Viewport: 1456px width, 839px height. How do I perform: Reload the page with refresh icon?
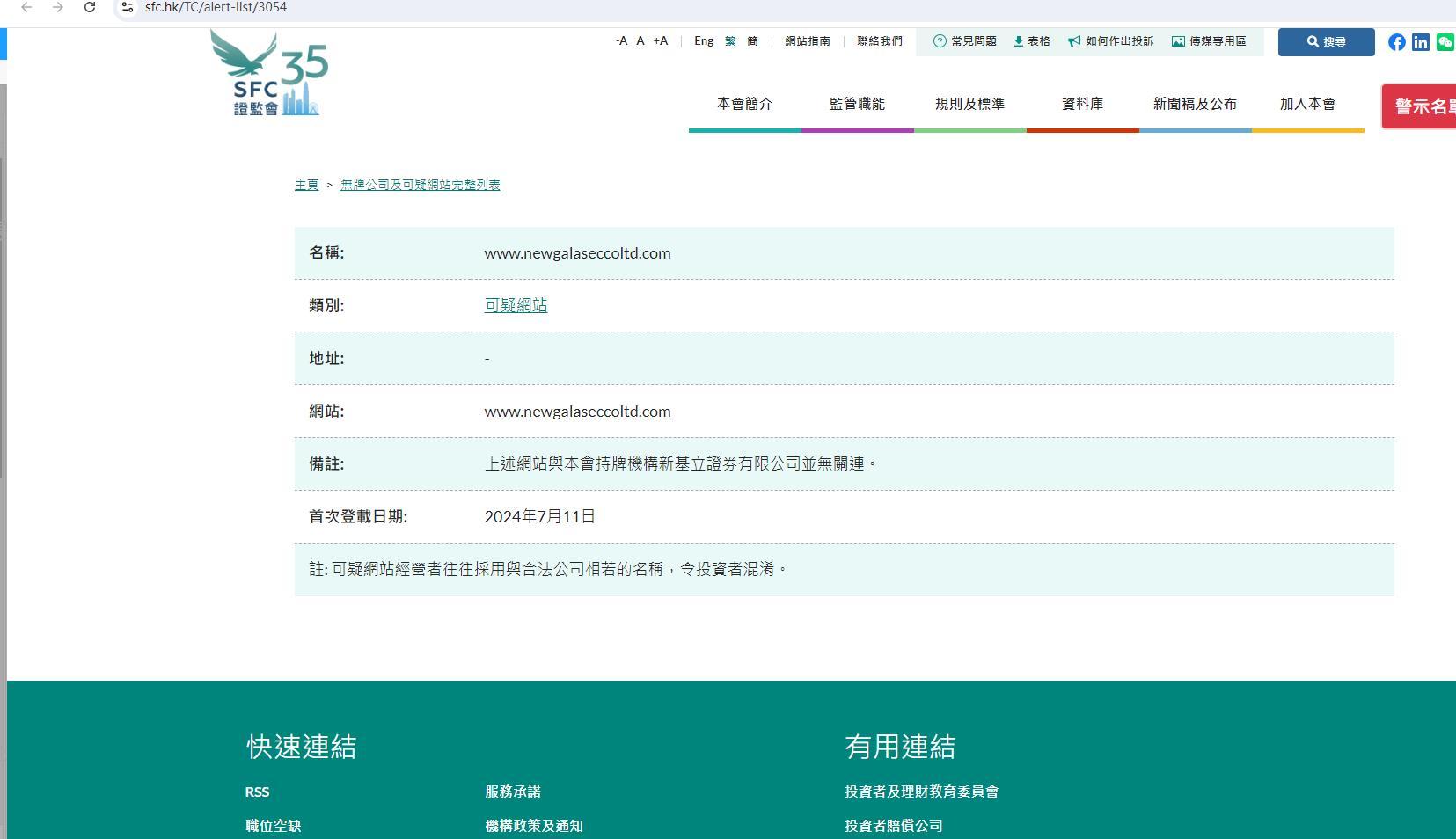[x=90, y=7]
